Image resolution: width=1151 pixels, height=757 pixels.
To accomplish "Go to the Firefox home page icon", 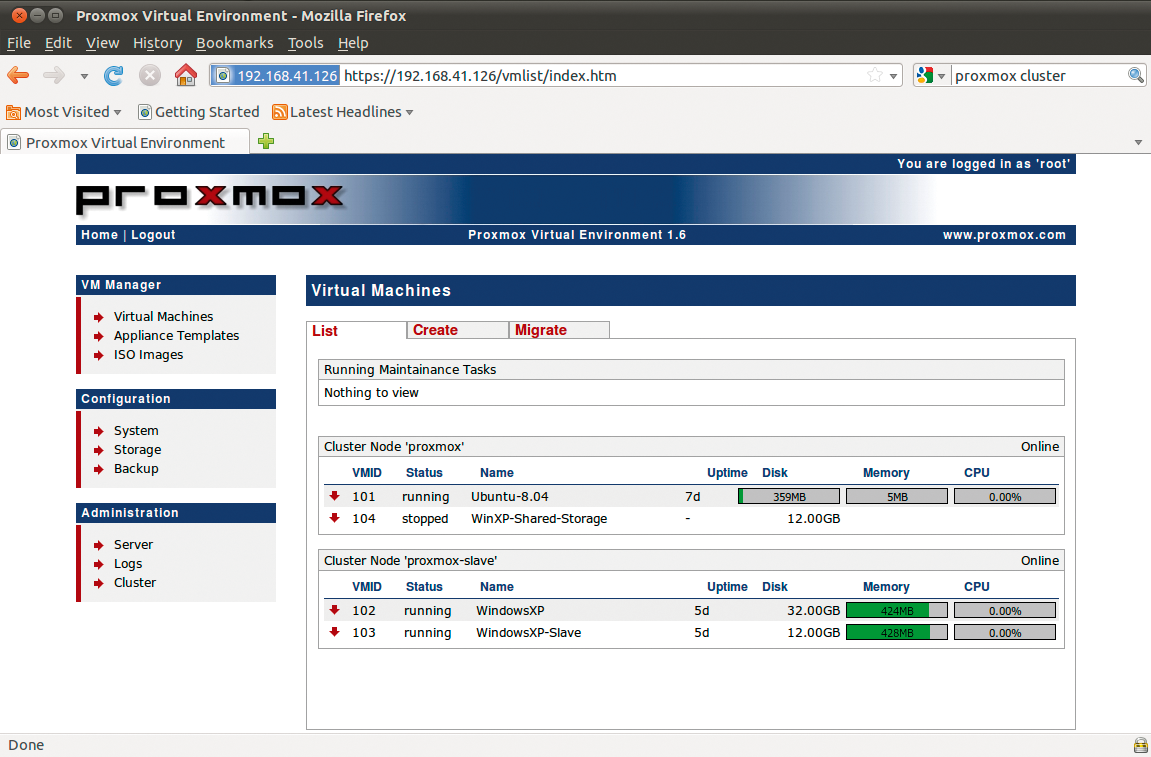I will point(185,75).
